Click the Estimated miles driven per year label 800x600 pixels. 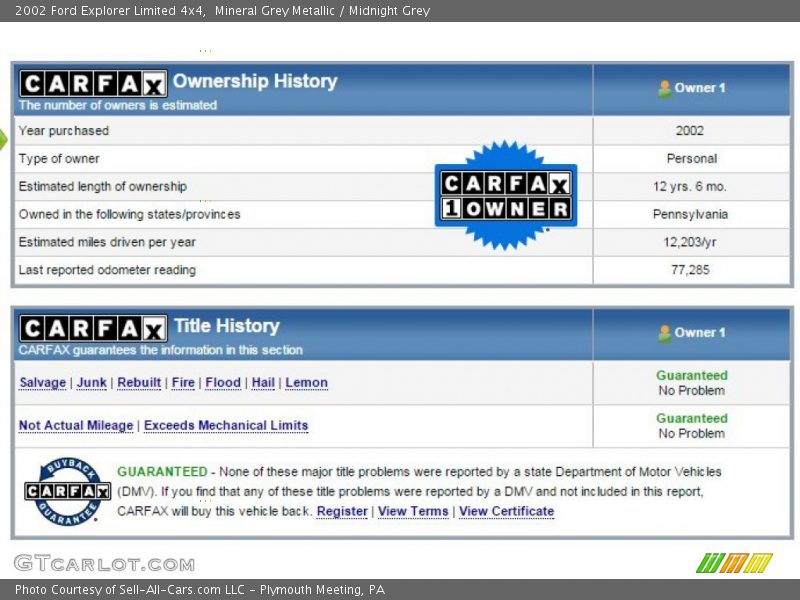(x=107, y=242)
